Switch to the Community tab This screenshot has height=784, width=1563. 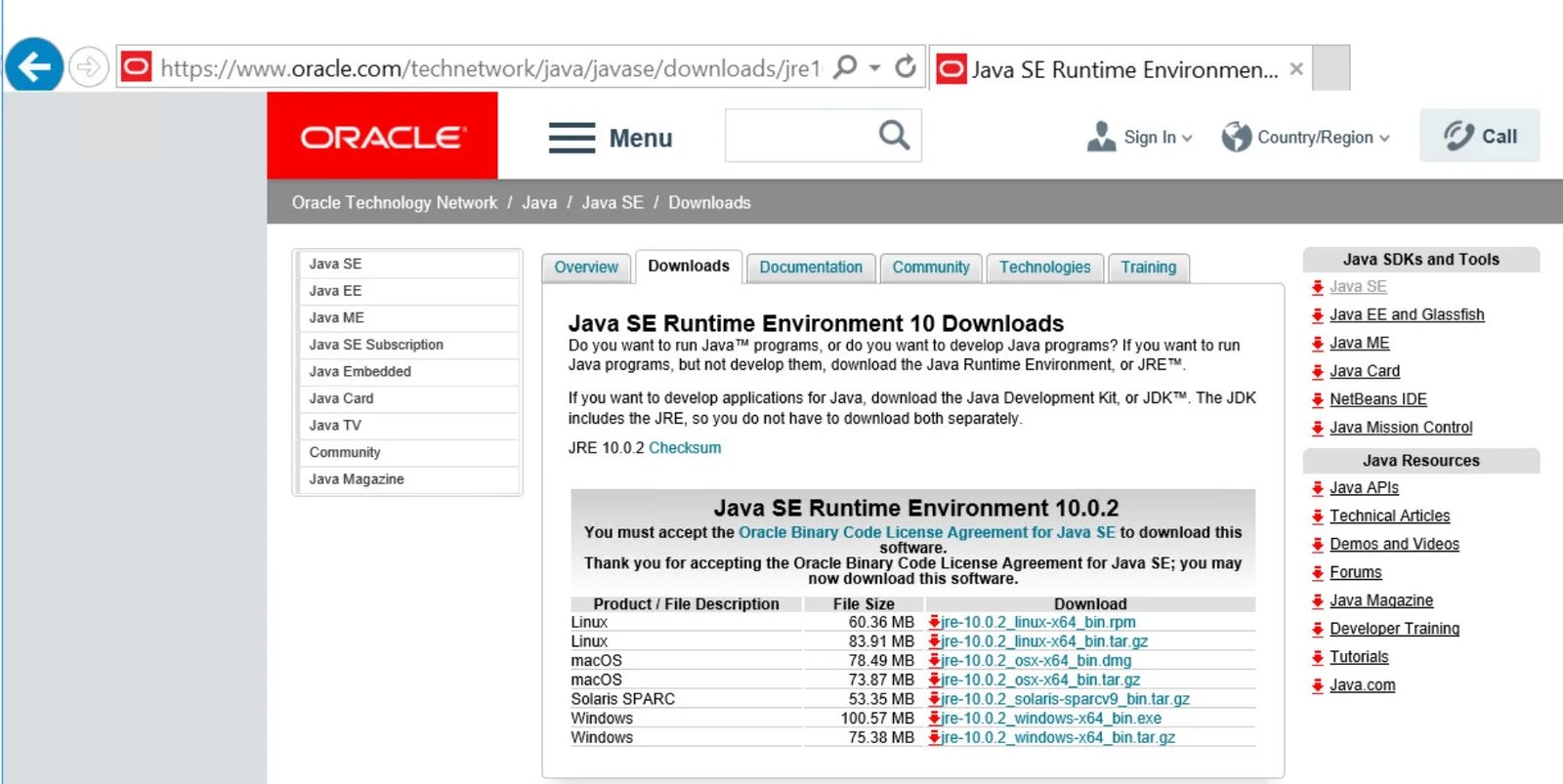pyautogui.click(x=931, y=268)
